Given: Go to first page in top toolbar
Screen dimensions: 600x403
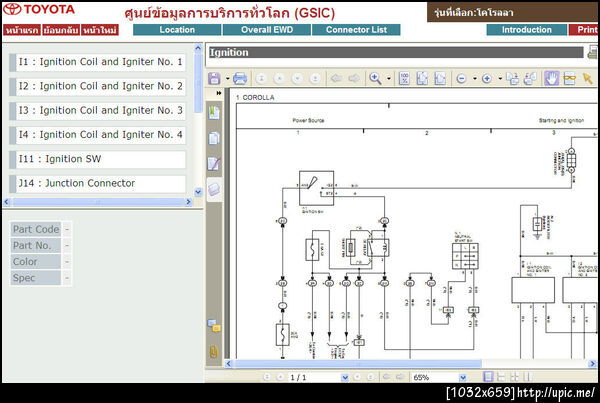Looking at the screenshot, I should tap(261, 78).
